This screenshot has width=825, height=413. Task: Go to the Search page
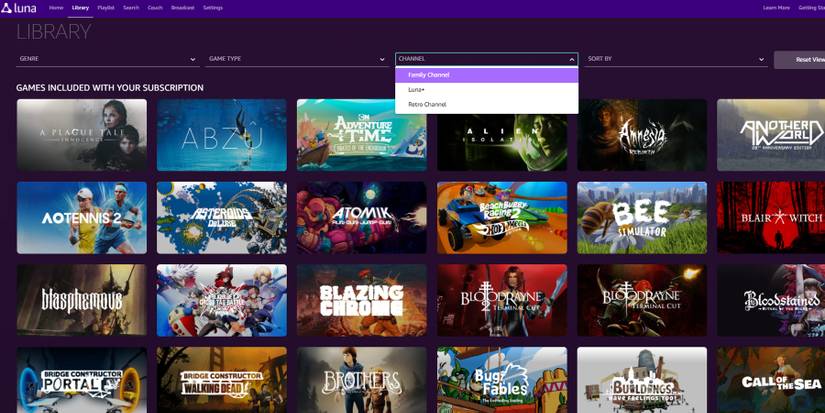[131, 8]
